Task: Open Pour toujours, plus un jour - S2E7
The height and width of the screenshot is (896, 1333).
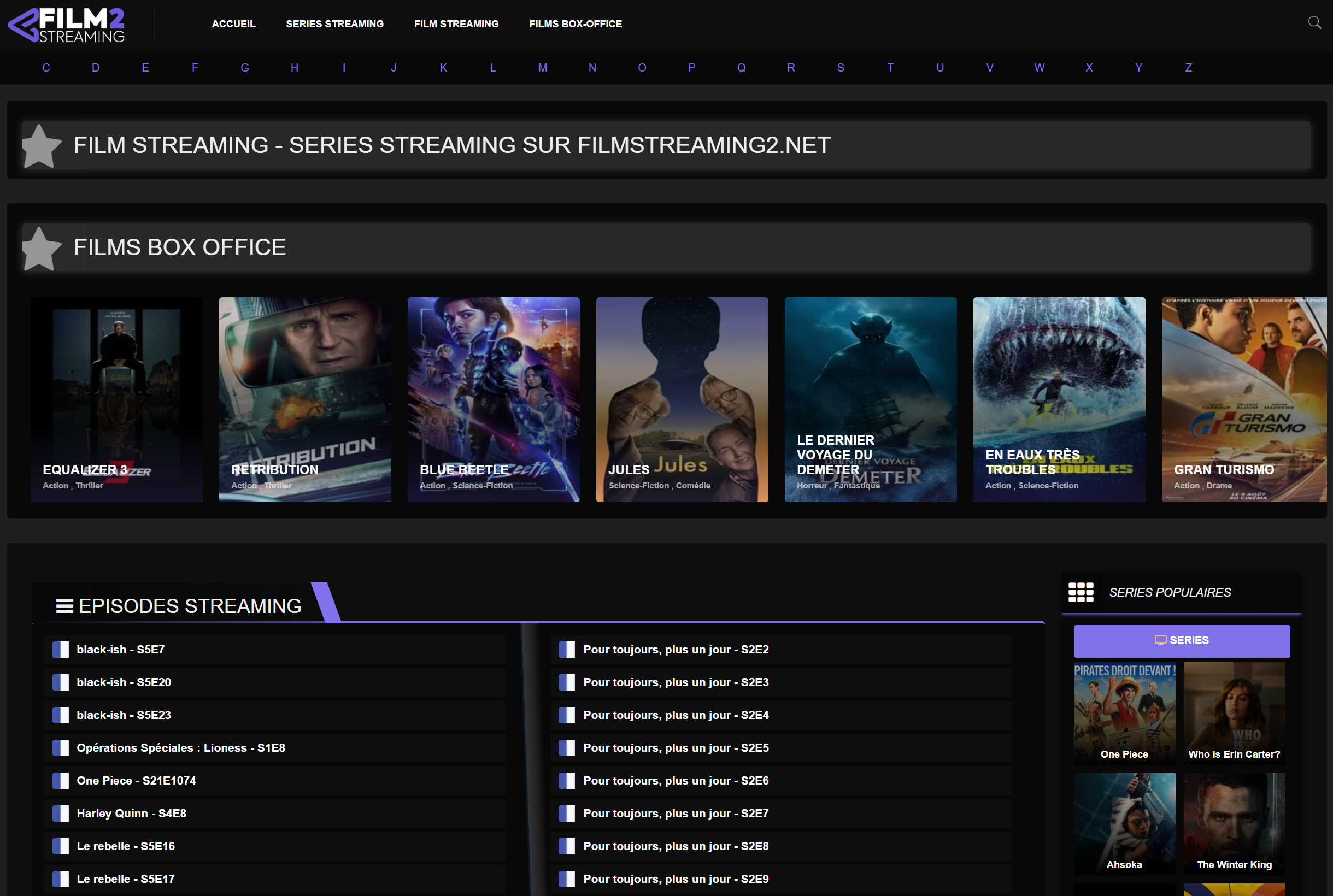Action: [x=781, y=813]
